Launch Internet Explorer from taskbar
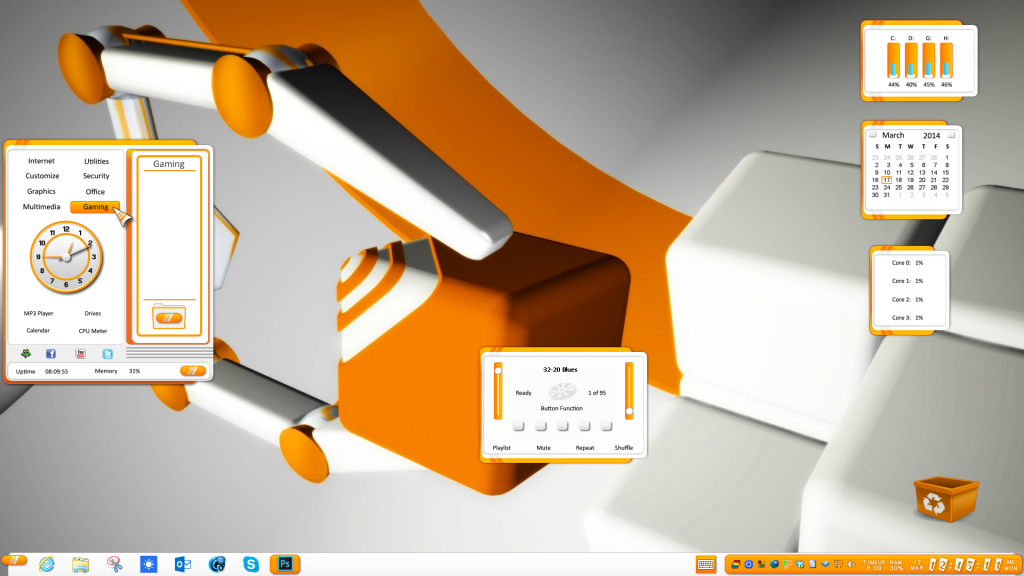 pyautogui.click(x=46, y=564)
